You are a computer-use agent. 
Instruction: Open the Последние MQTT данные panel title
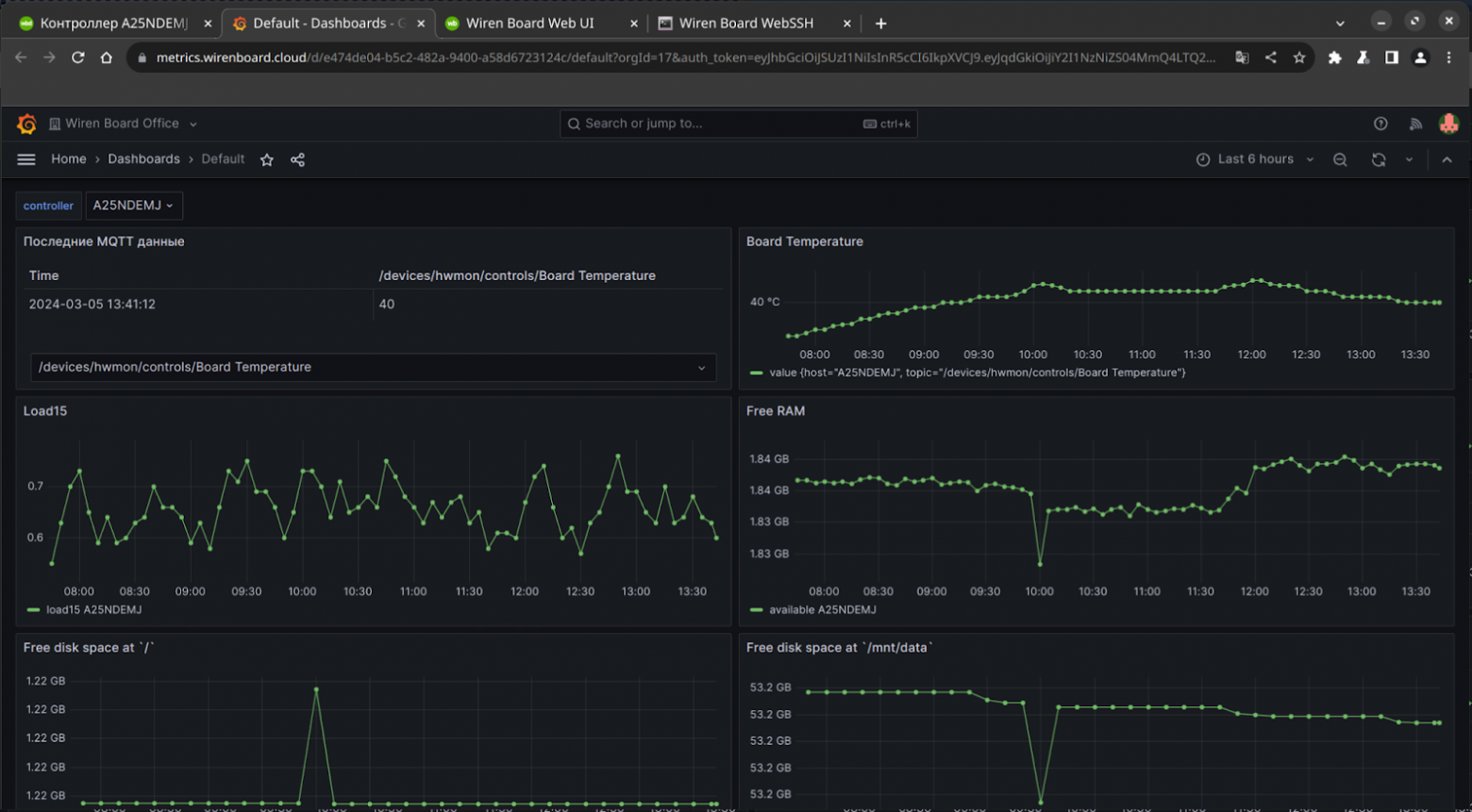click(104, 241)
